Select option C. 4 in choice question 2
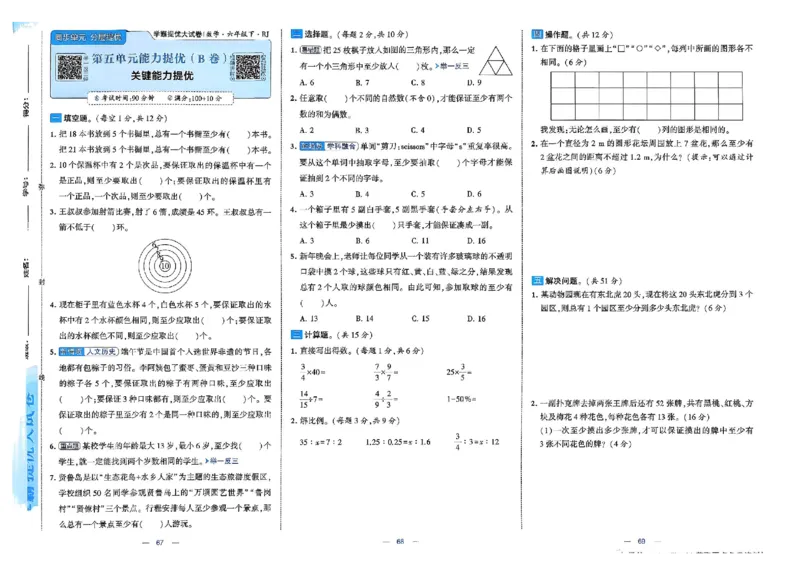 click(x=418, y=130)
